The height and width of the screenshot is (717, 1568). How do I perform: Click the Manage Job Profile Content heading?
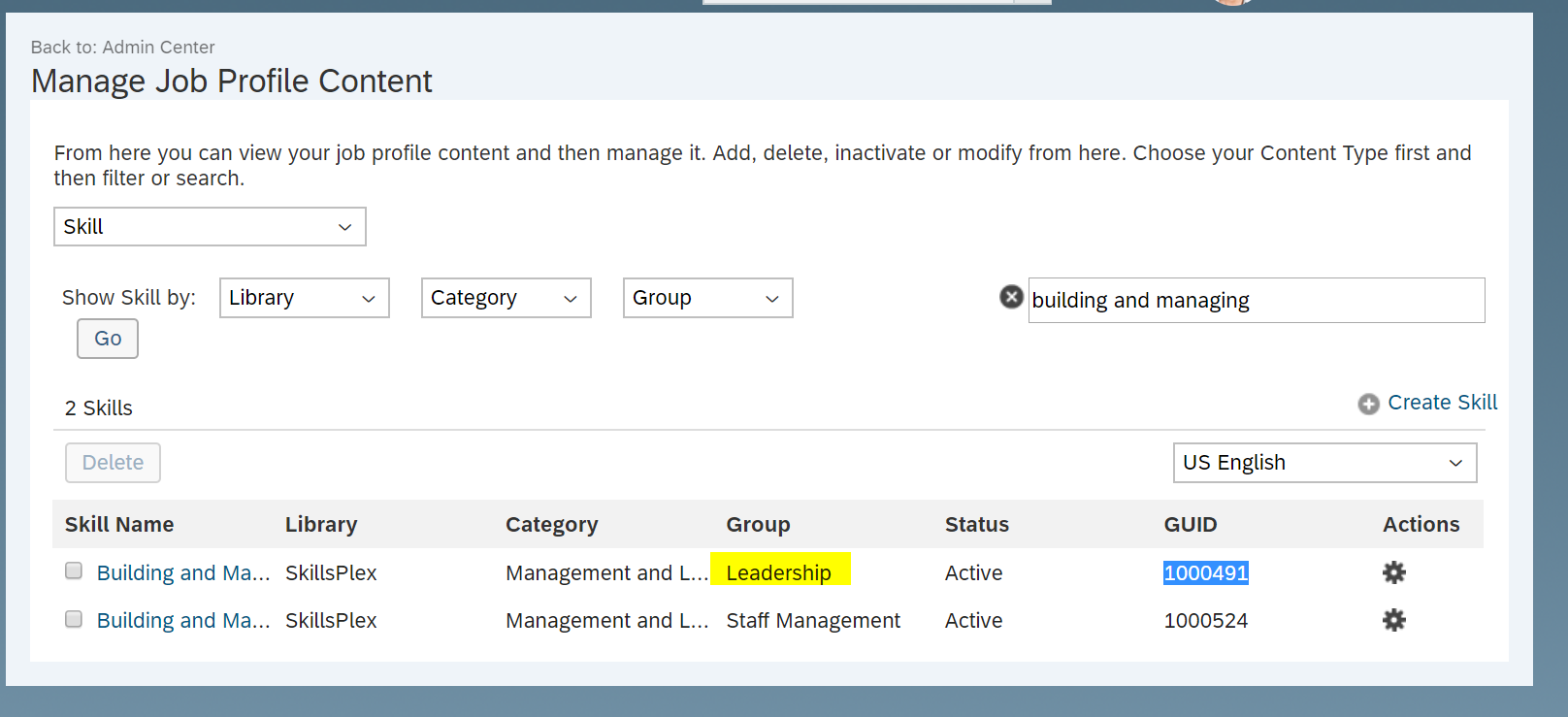(231, 81)
